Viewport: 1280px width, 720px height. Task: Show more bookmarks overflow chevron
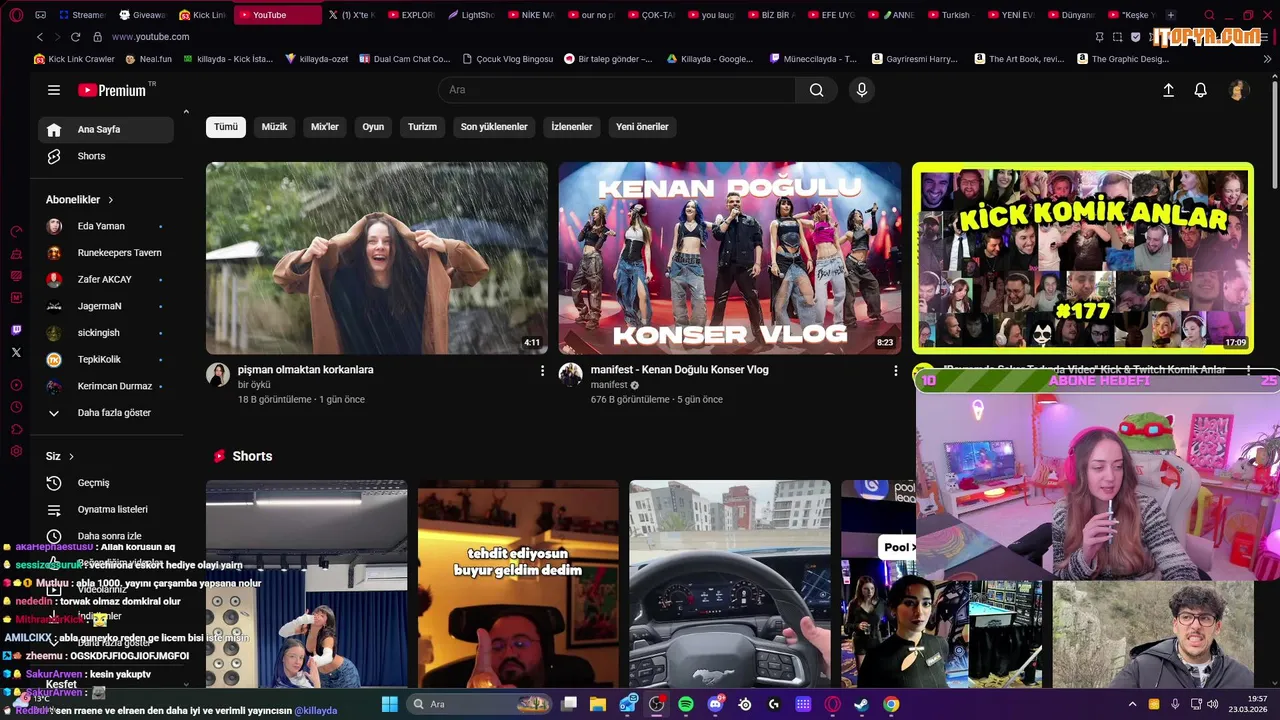(x=1268, y=59)
